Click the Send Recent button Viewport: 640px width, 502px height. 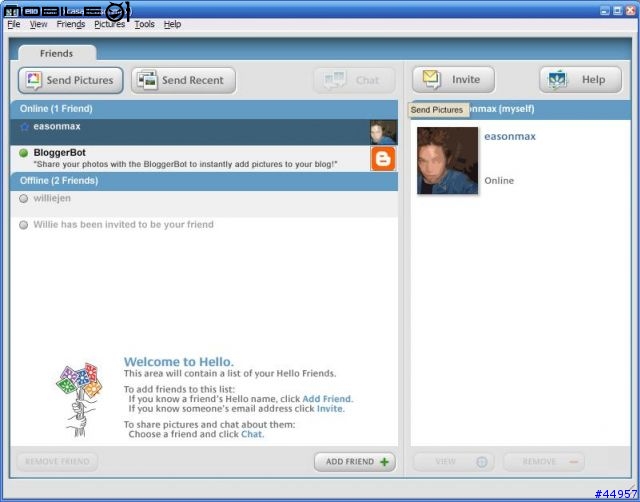point(183,80)
